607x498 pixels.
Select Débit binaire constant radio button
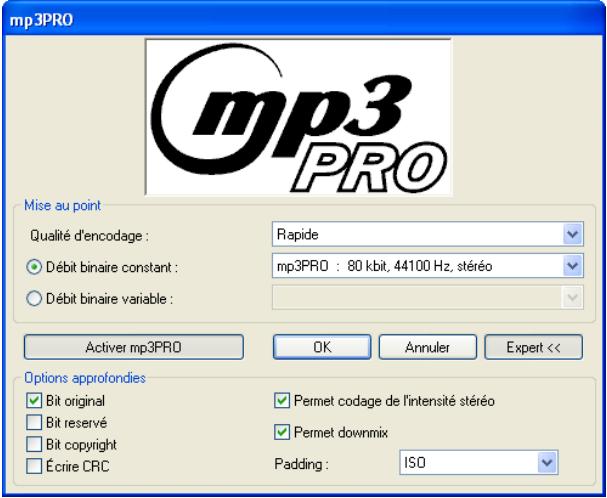[34, 267]
